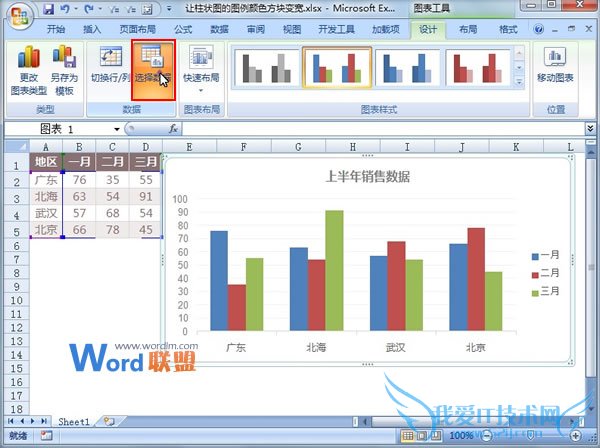Click the Office button logo
The width and height of the screenshot is (600, 448).
tap(19, 17)
